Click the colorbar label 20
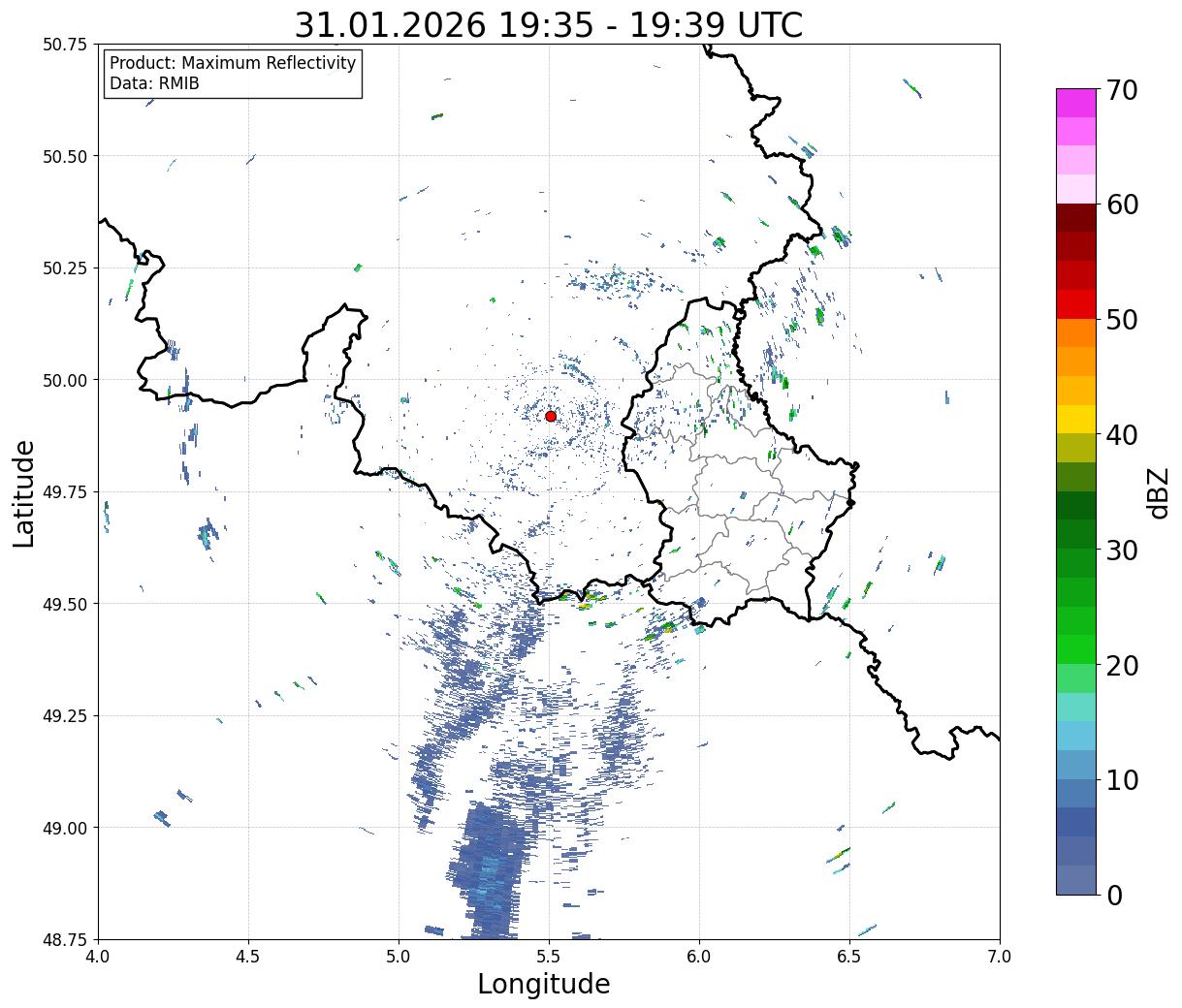 [1122, 665]
